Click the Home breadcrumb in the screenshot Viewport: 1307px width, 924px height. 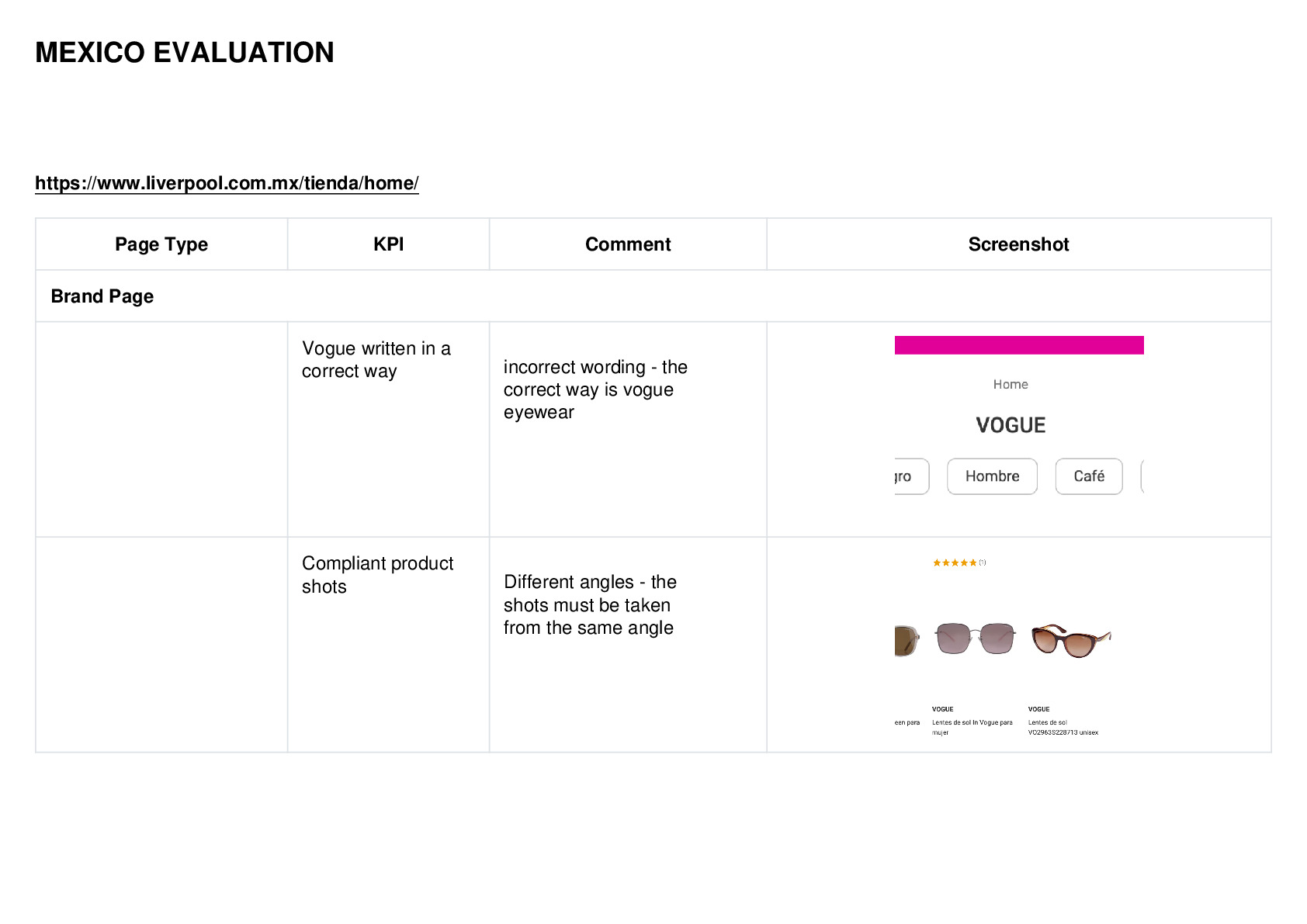tap(1011, 384)
